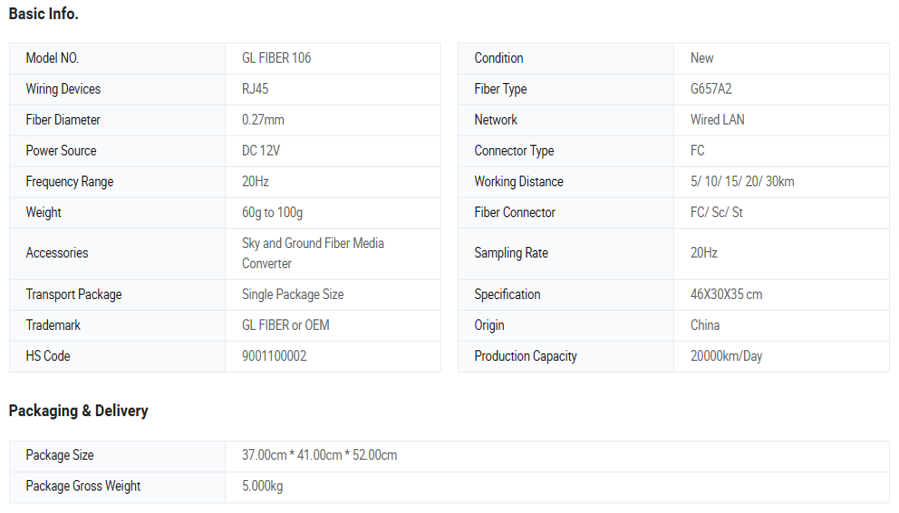This screenshot has height=513, width=899.
Task: Select the Sky and Ground Fiber Media Converter text
Action: click(x=312, y=253)
